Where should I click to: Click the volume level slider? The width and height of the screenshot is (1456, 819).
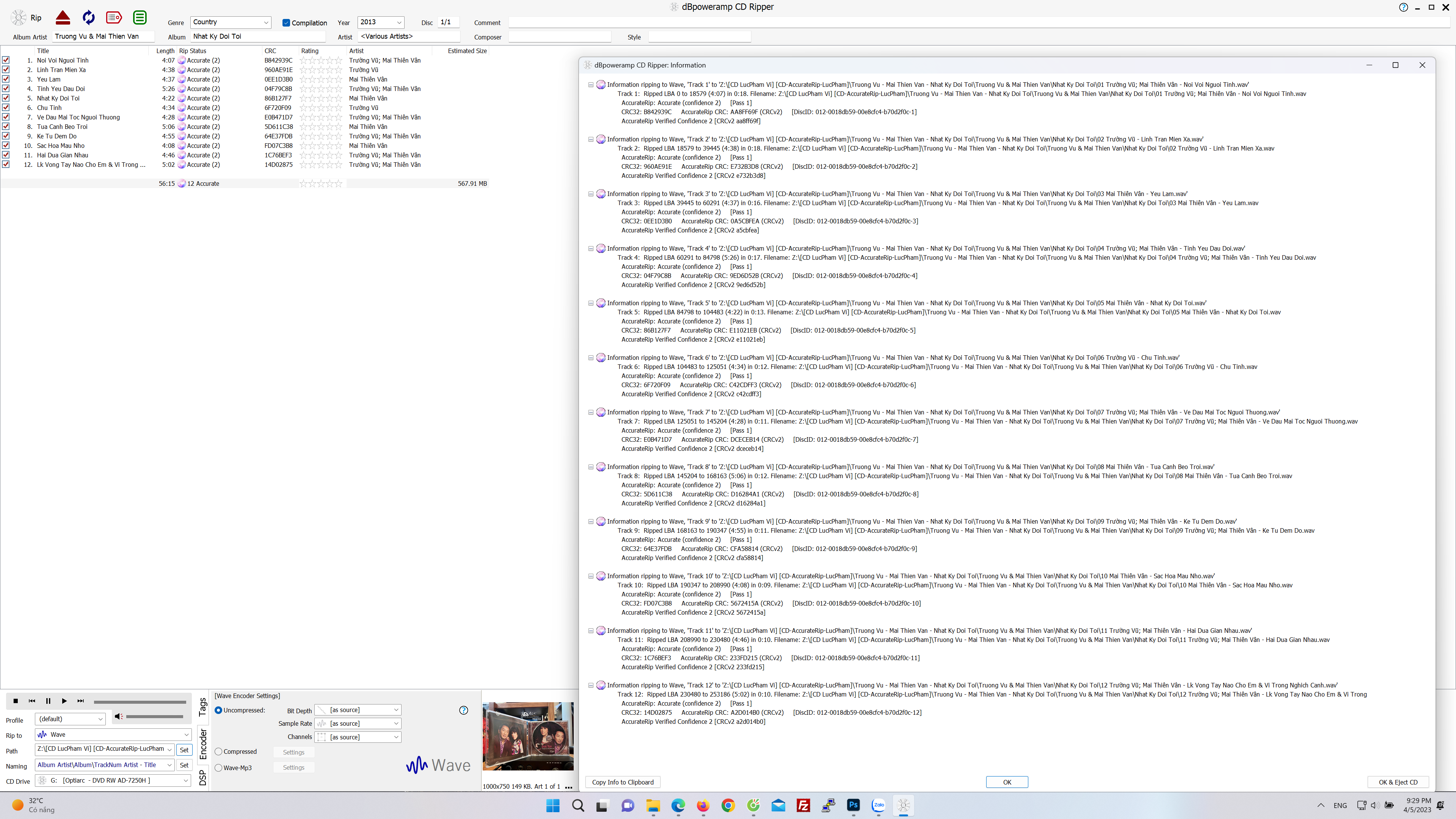[x=154, y=717]
